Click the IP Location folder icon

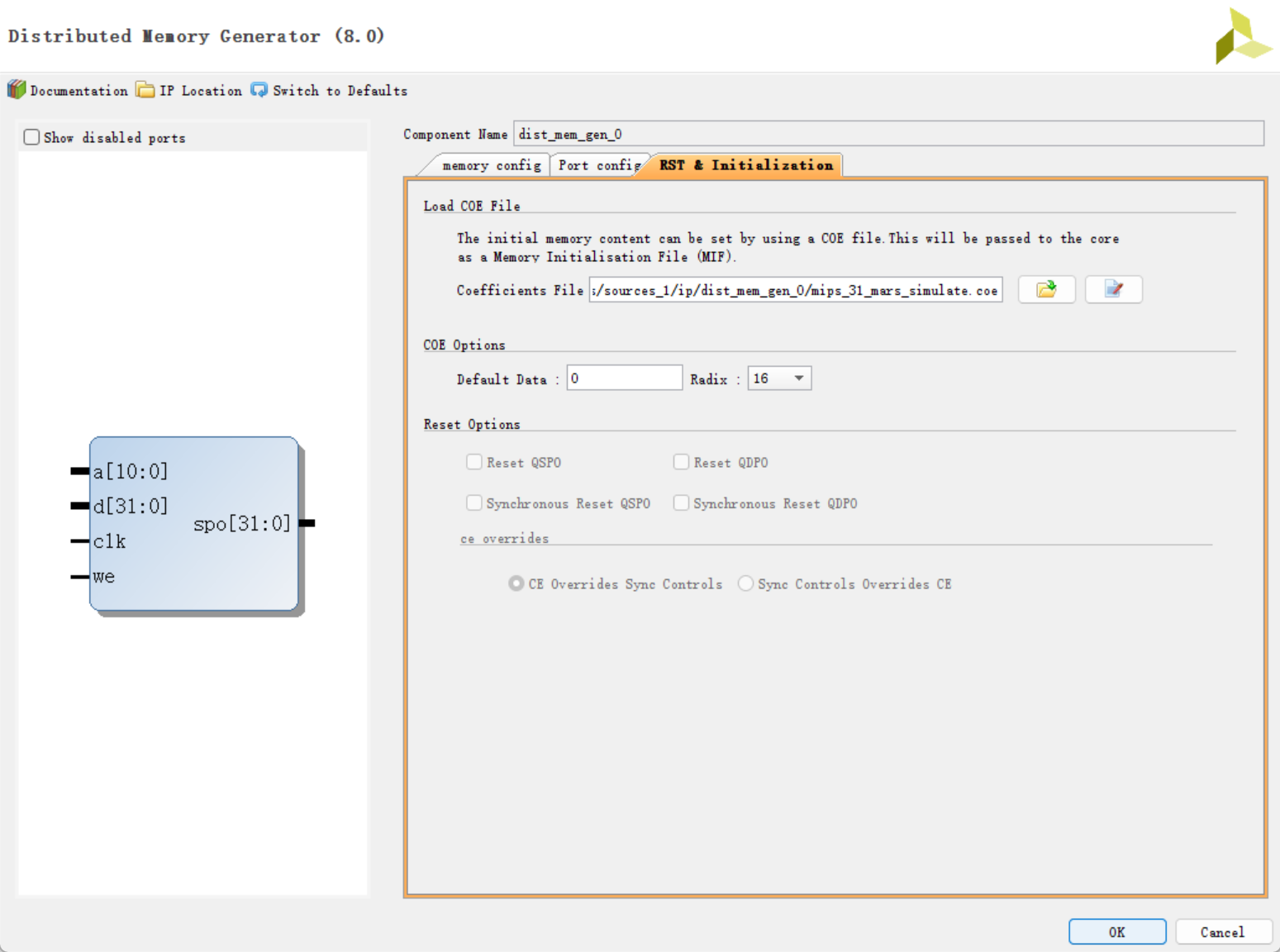(x=145, y=89)
